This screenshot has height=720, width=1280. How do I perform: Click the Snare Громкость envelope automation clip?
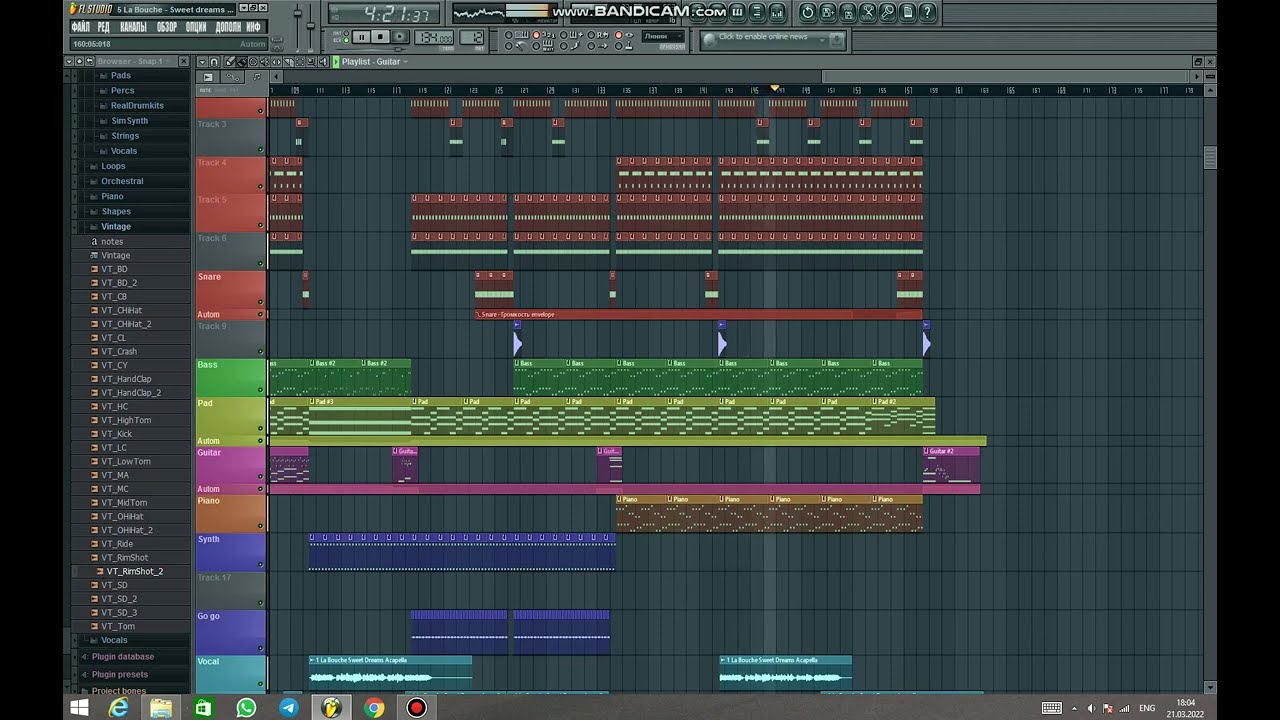click(698, 314)
